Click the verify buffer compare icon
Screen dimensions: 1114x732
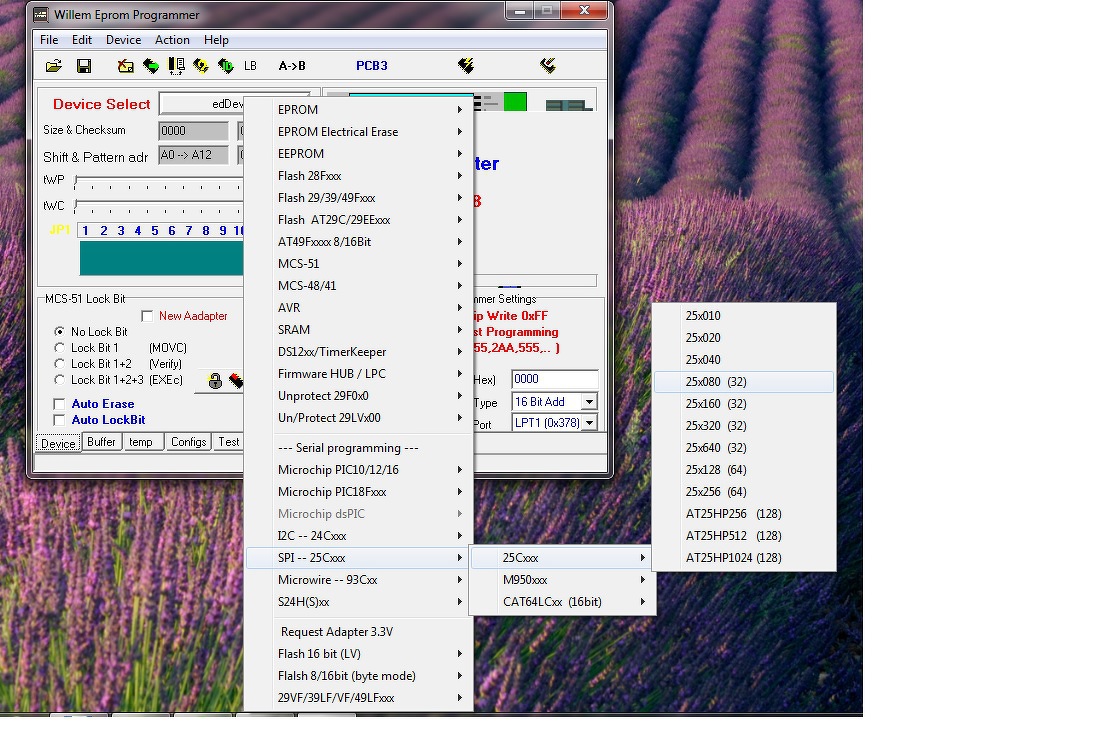[176, 66]
